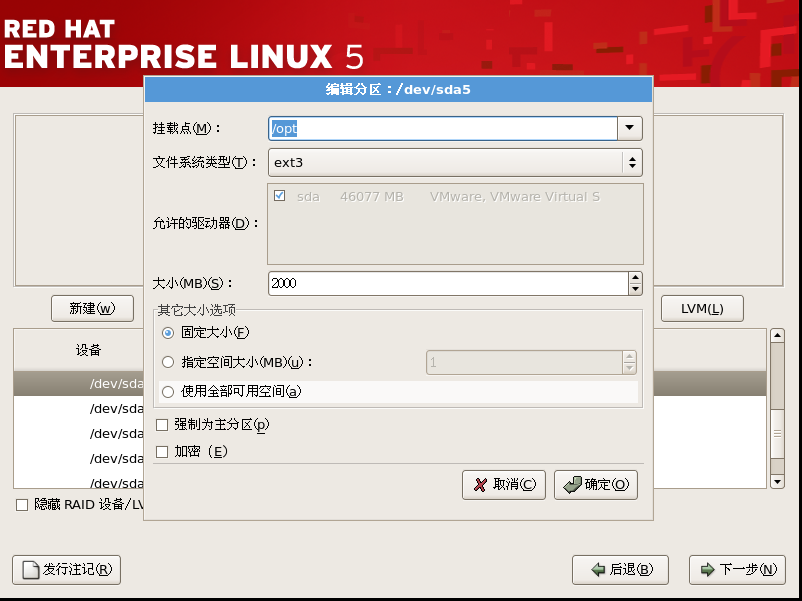Click the partition list scrollbar up arrow
Screen dimensions: 802x601
(x=777, y=336)
